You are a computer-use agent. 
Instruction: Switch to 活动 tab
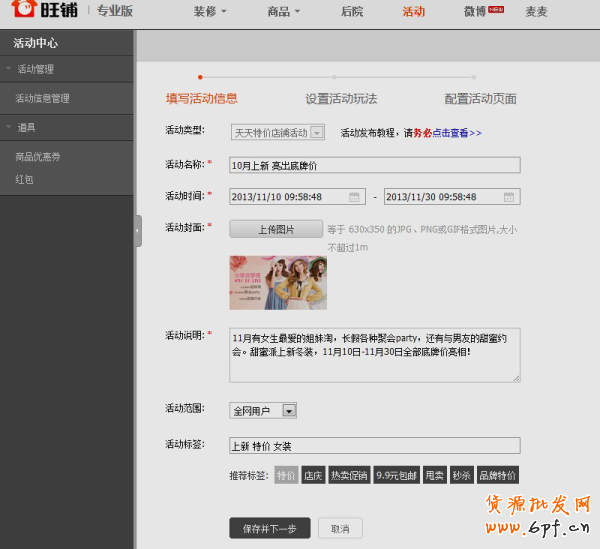[413, 12]
